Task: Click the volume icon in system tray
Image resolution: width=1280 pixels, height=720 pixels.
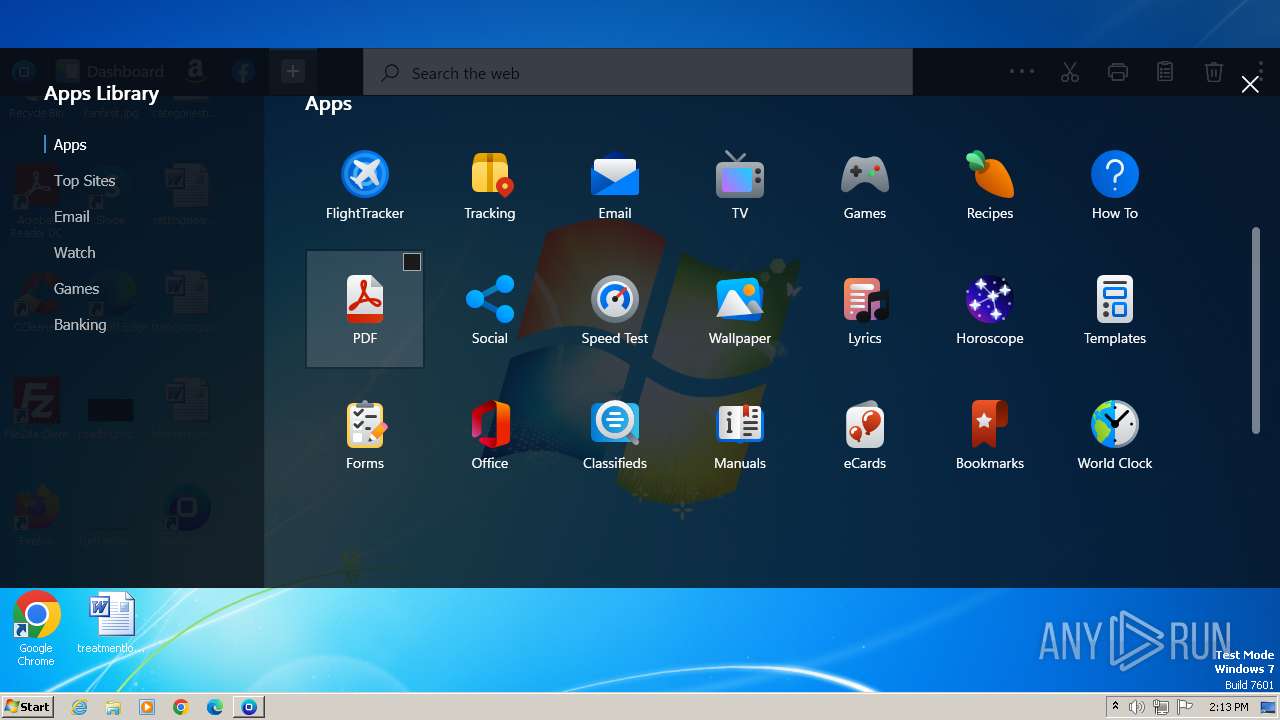Action: (x=1137, y=707)
